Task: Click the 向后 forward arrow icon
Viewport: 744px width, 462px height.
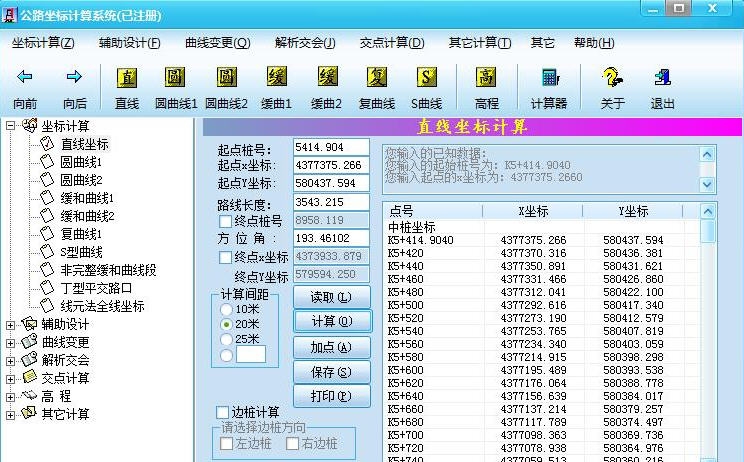Action: tap(74, 79)
